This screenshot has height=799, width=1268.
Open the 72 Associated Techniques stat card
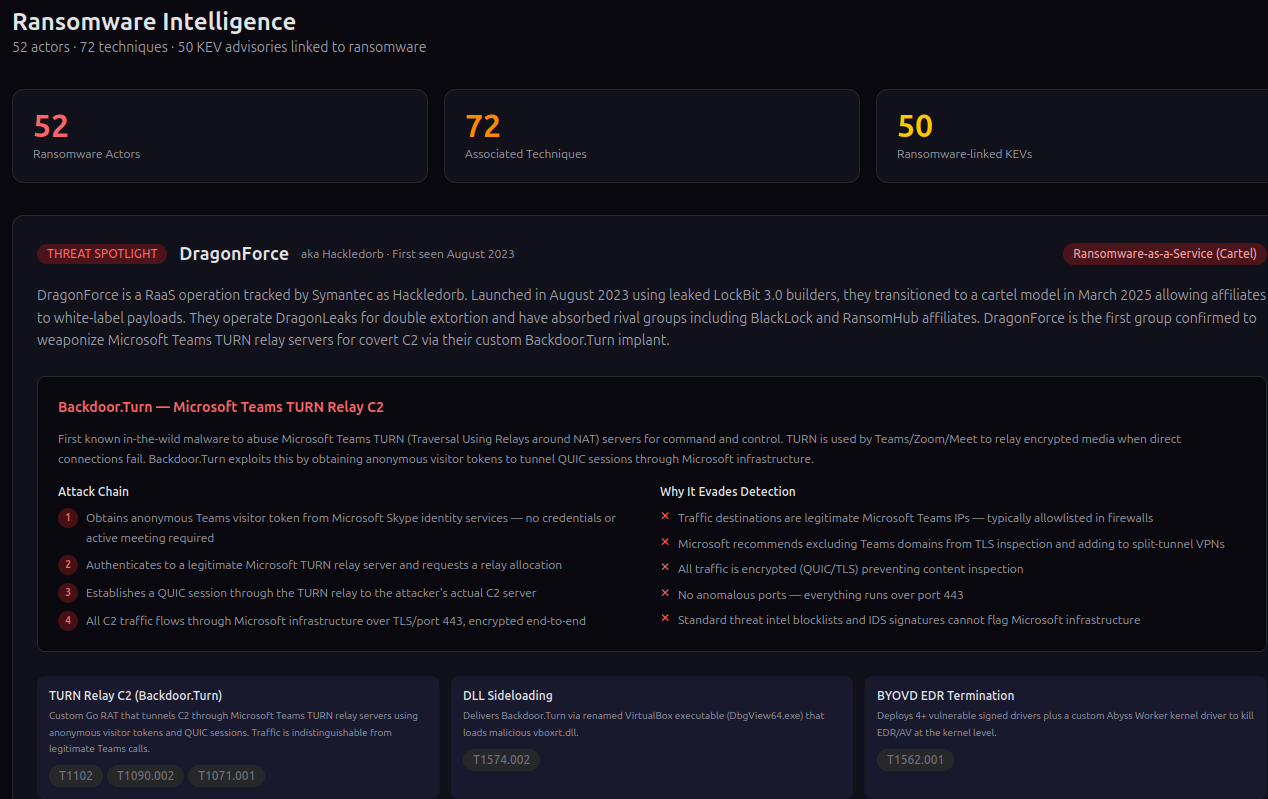coord(652,136)
